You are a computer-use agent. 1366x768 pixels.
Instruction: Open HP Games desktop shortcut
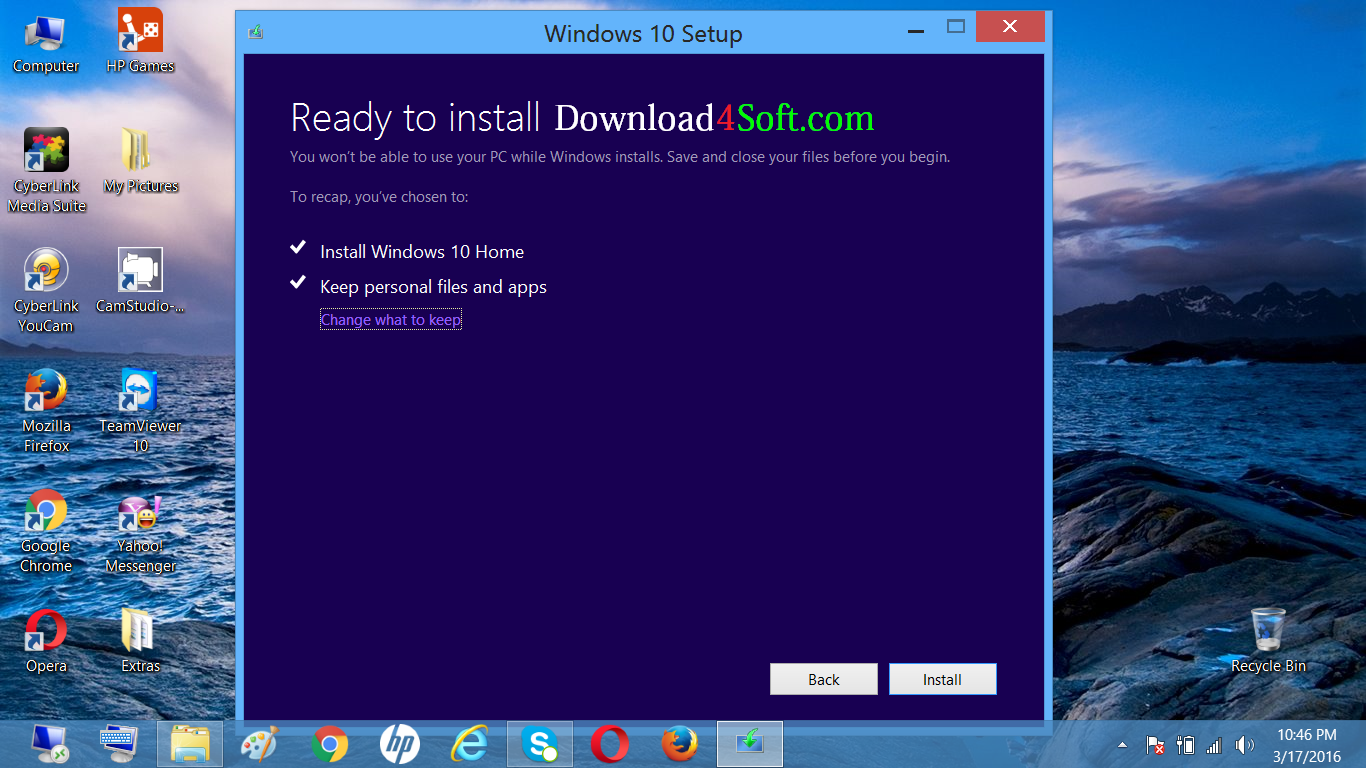[140, 42]
